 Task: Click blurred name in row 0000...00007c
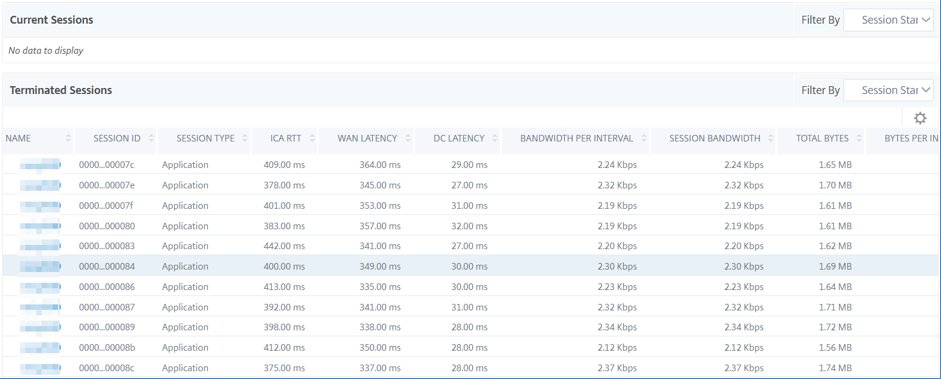coord(40,165)
